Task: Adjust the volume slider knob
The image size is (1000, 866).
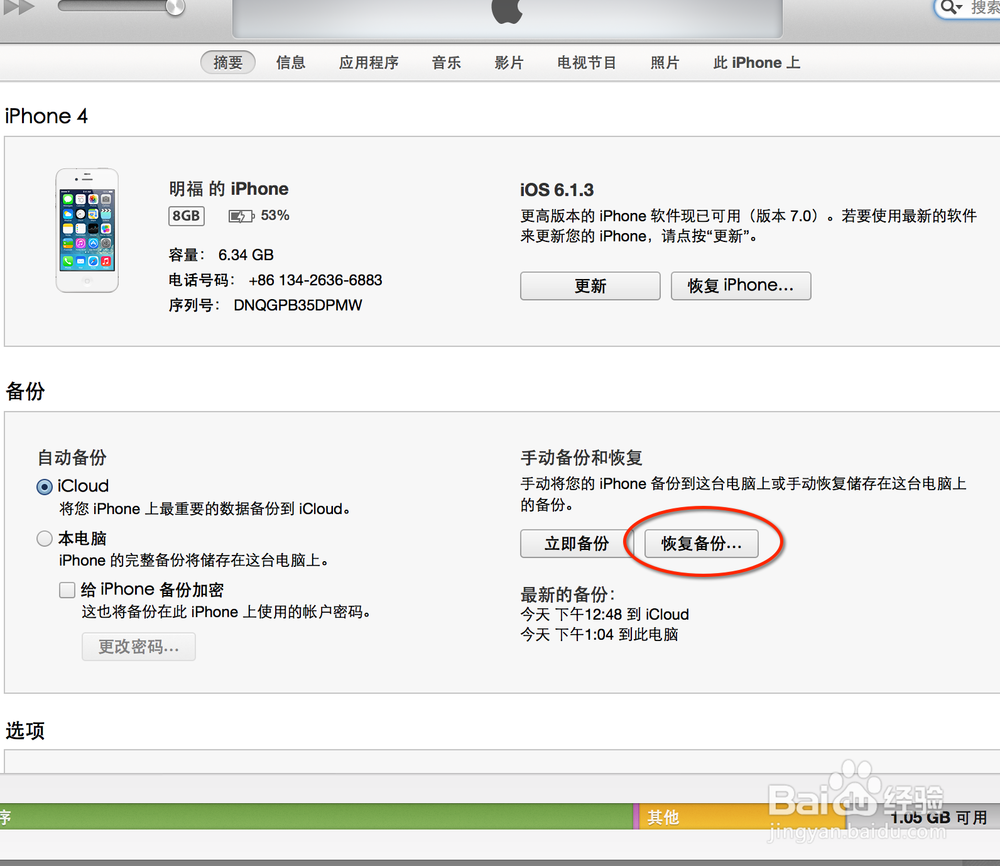Action: coord(175,7)
